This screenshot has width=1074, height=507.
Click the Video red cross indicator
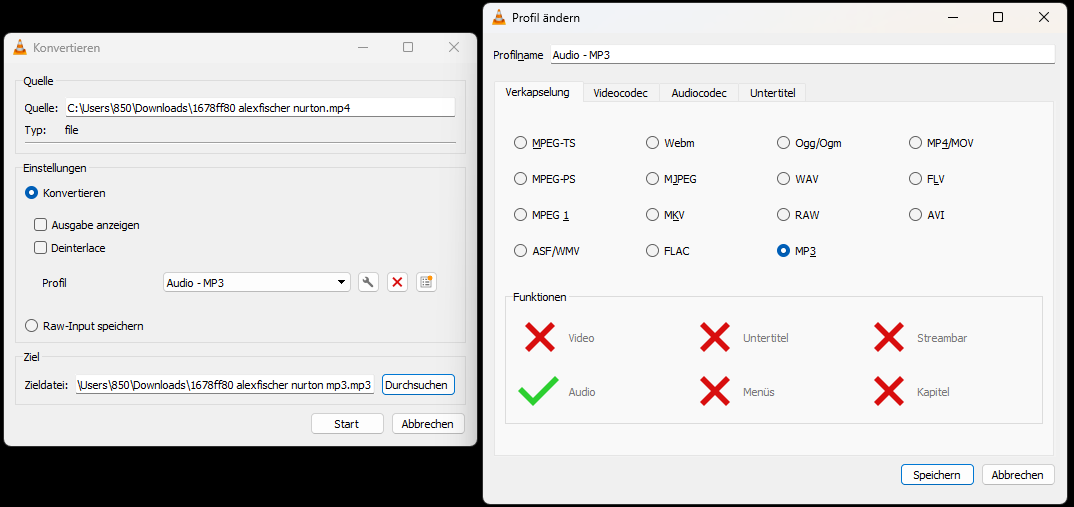point(540,338)
